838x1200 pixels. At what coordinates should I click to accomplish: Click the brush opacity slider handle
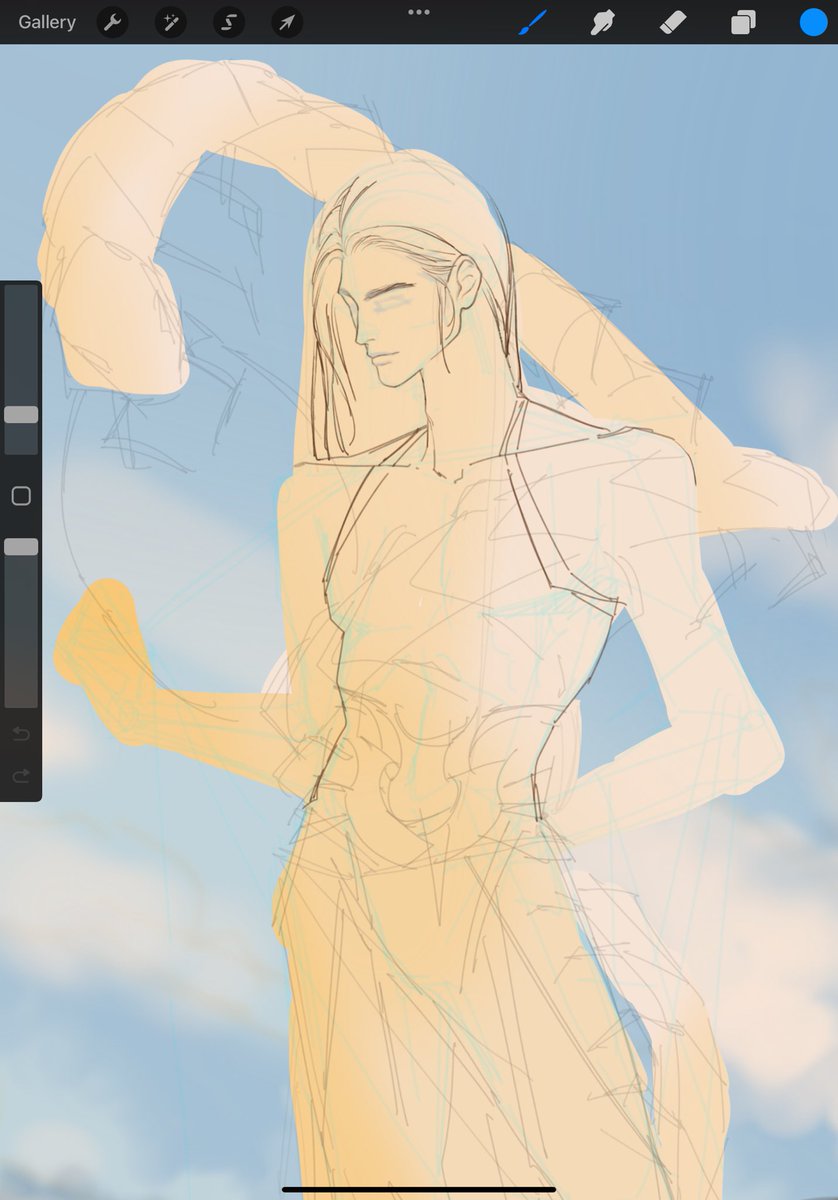coord(21,547)
